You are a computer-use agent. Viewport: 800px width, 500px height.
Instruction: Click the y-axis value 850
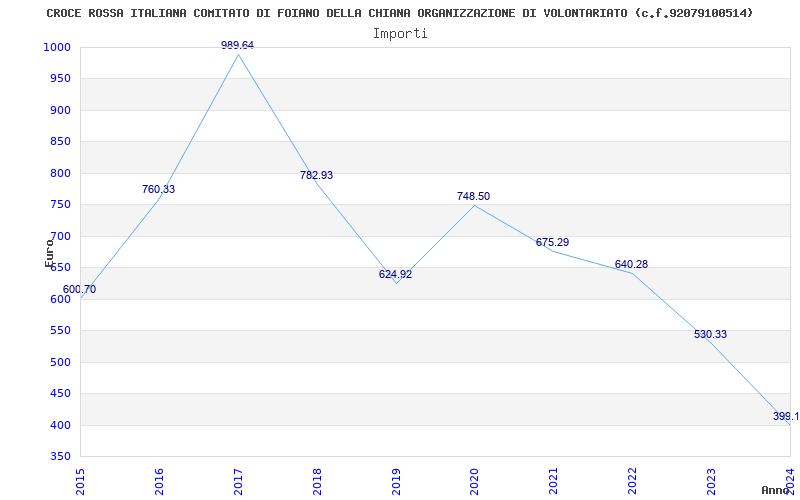60,142
